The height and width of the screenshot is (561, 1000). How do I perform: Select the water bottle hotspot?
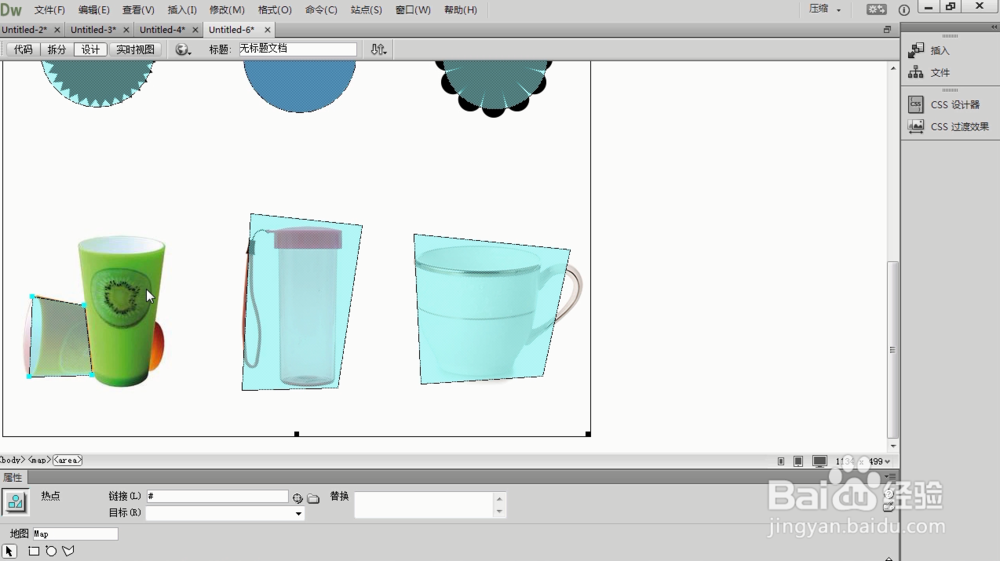click(x=300, y=303)
